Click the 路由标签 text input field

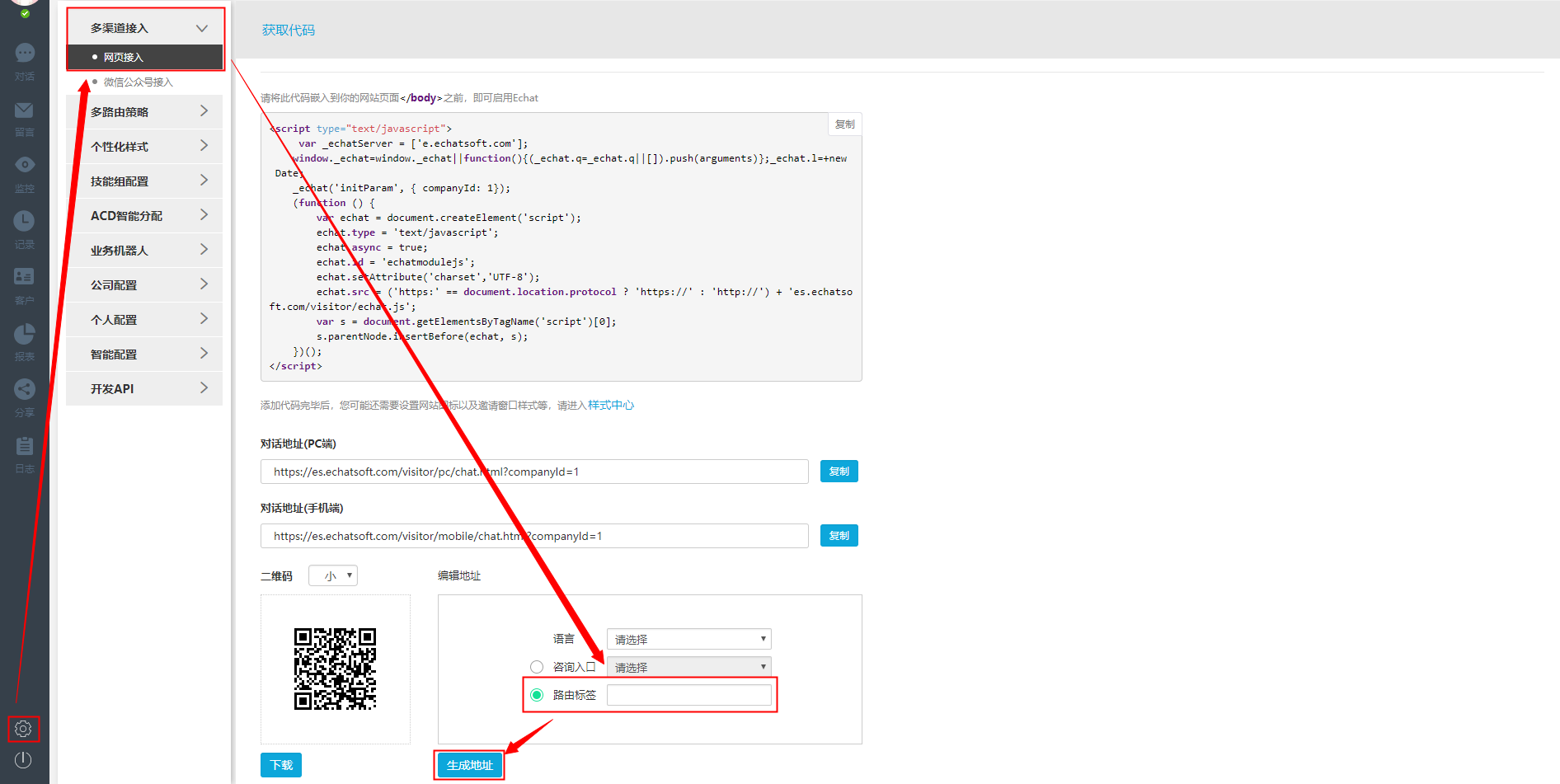point(689,695)
